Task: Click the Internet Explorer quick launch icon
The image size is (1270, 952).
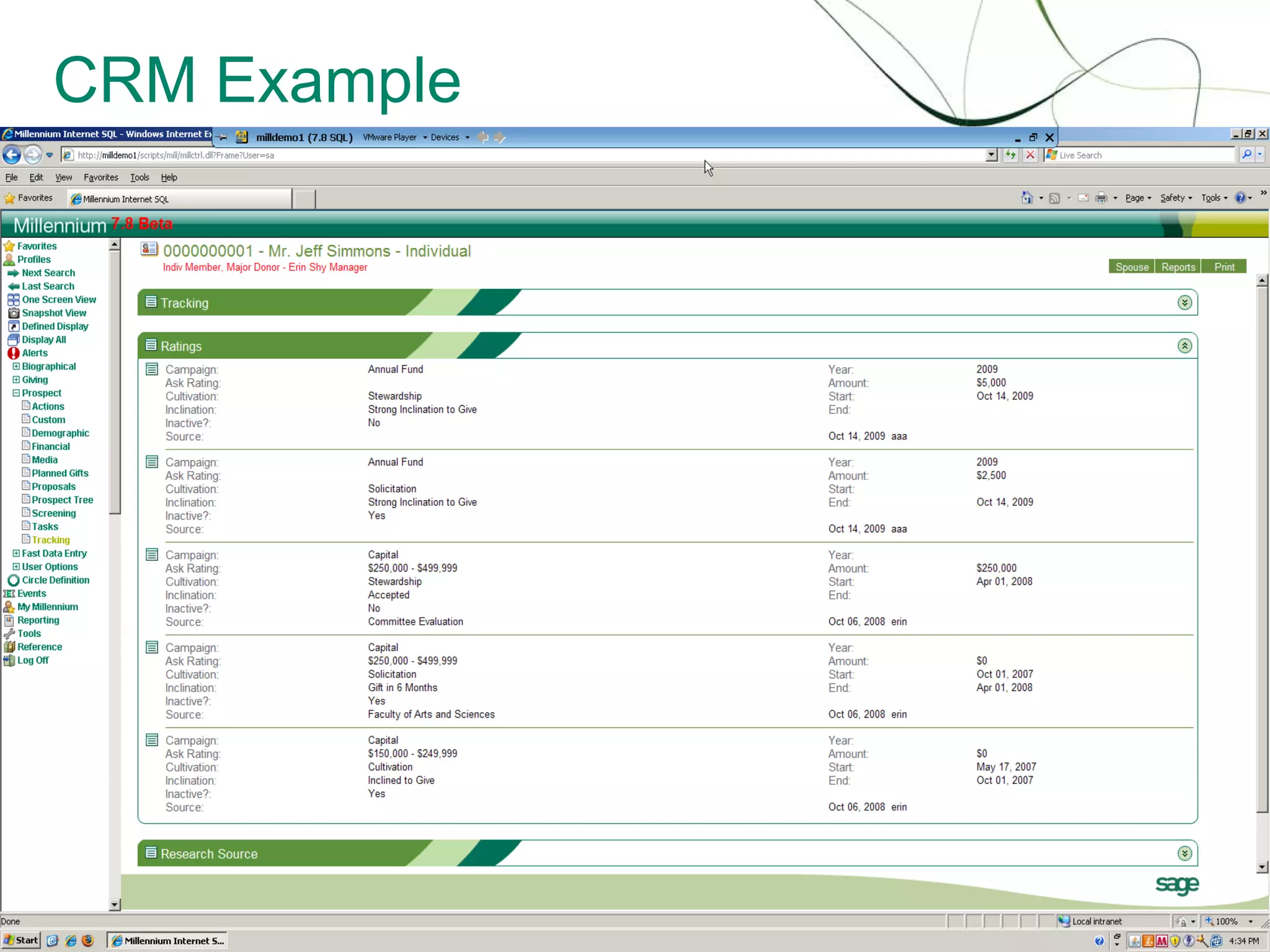Action: click(x=71, y=941)
